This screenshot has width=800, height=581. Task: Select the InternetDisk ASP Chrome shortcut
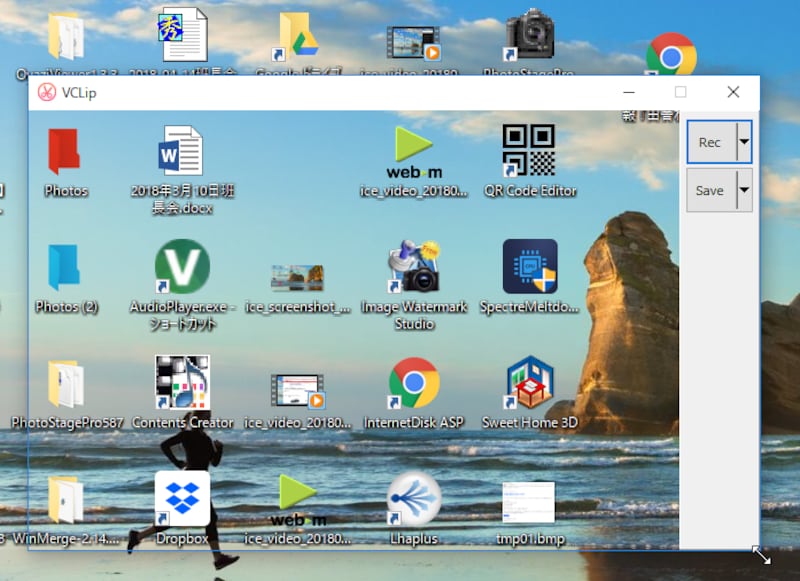coord(414,383)
